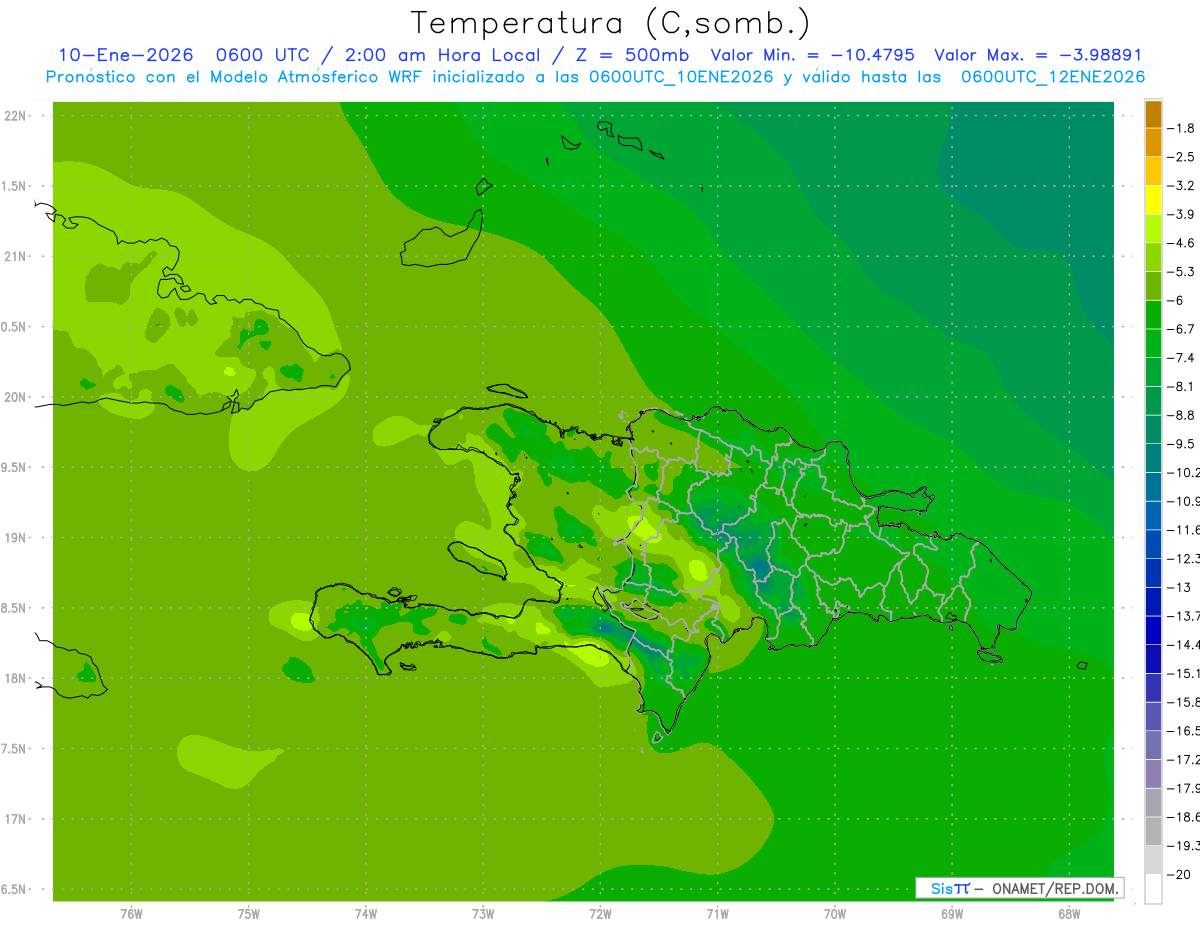Click the "Z = 500mb" level text
The width and height of the screenshot is (1200, 927).
pos(634,55)
